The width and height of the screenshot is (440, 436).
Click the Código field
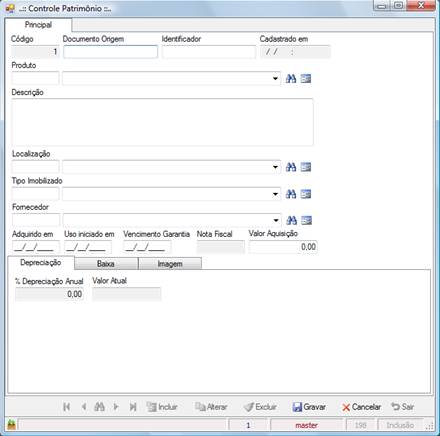(x=35, y=52)
